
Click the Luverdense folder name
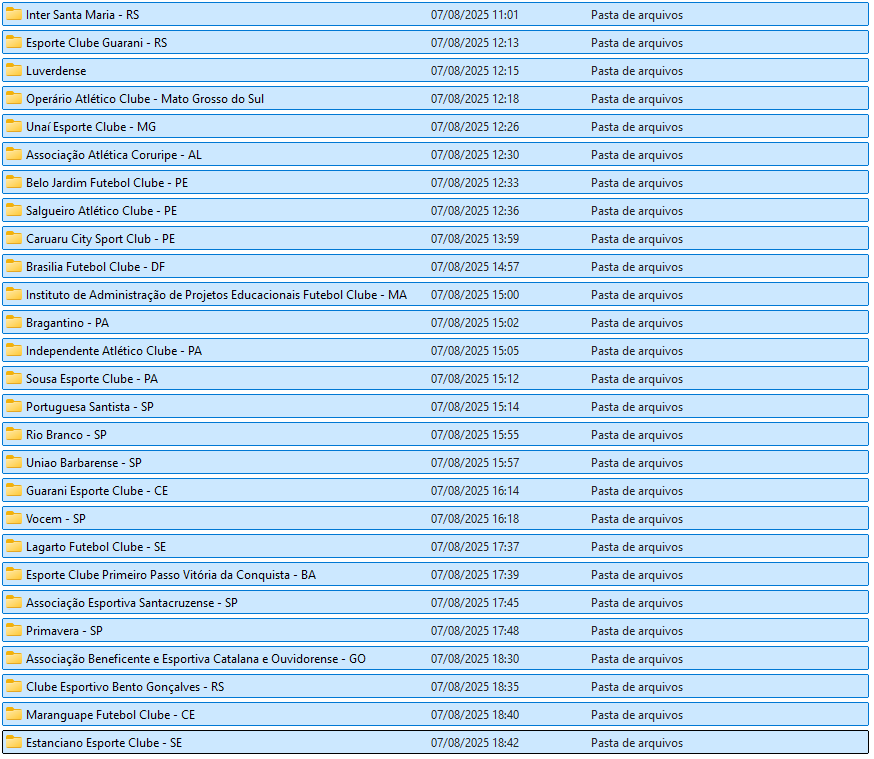click(56, 71)
